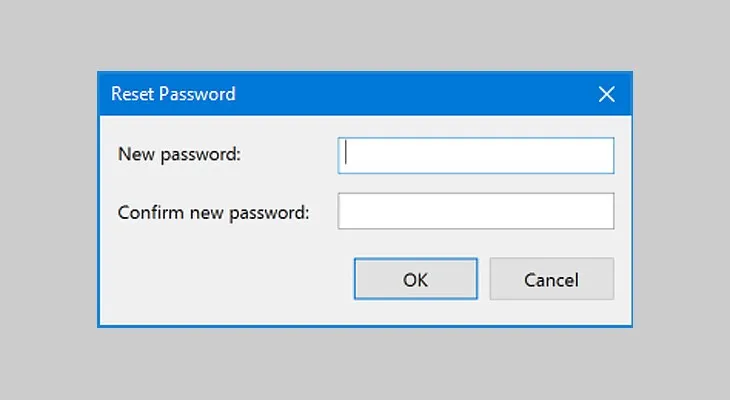Close the Reset Password dialog
This screenshot has width=730, height=400.
(606, 95)
